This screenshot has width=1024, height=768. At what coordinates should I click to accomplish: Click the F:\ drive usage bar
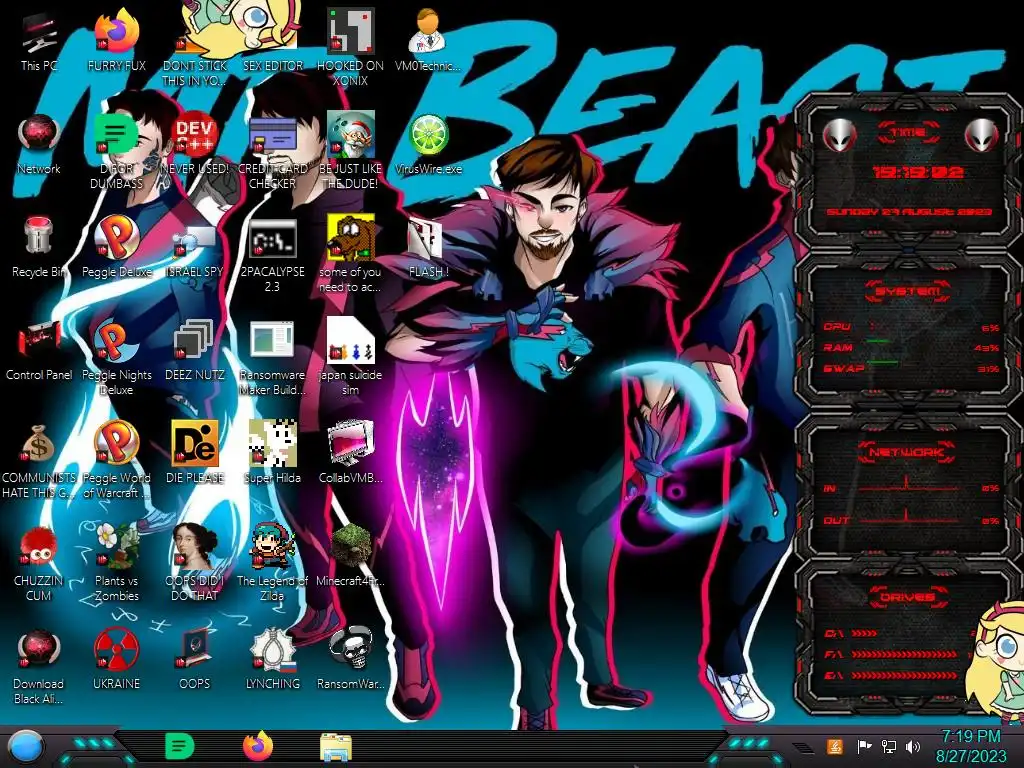point(904,654)
